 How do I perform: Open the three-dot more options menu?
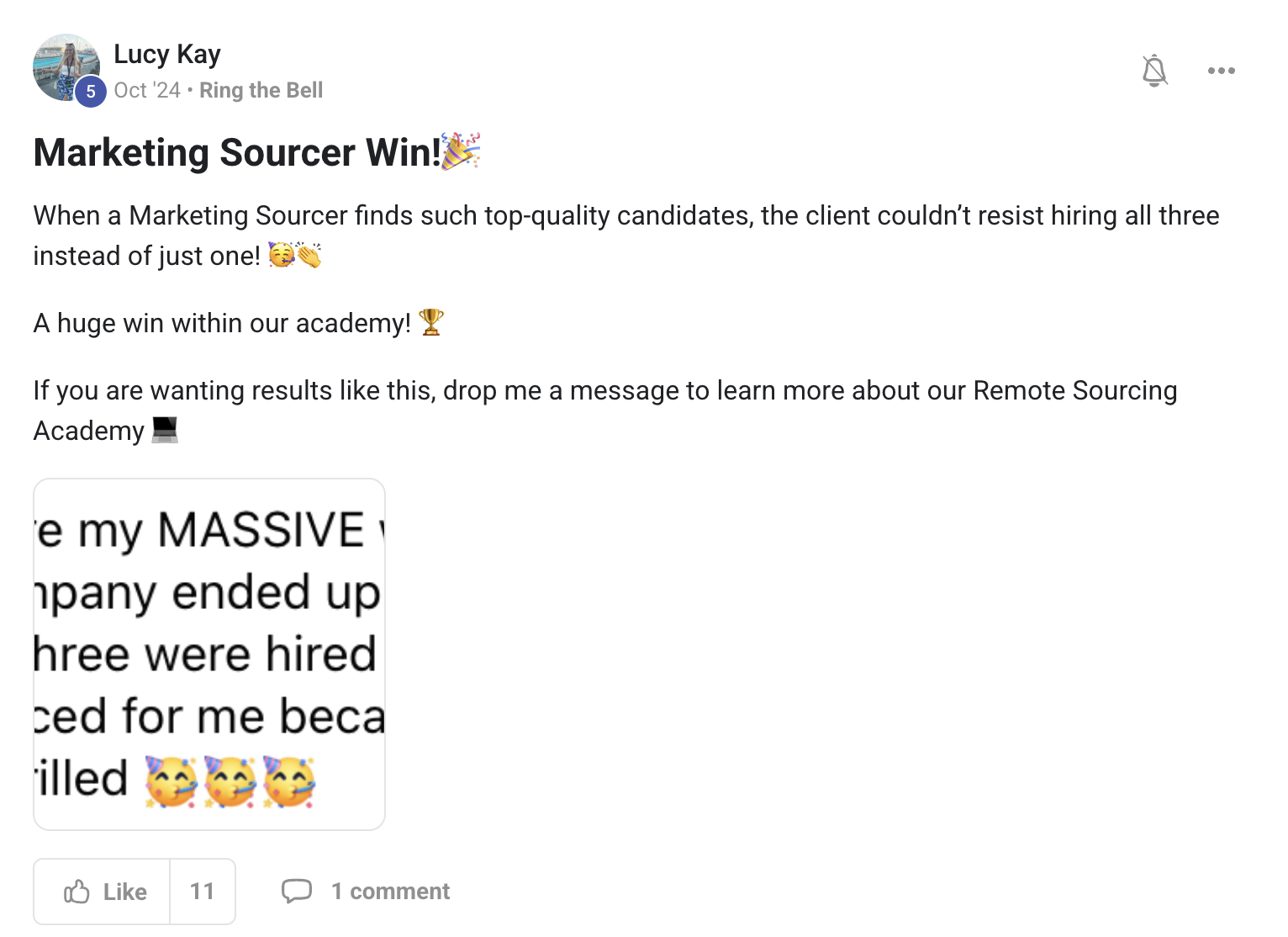tap(1221, 71)
